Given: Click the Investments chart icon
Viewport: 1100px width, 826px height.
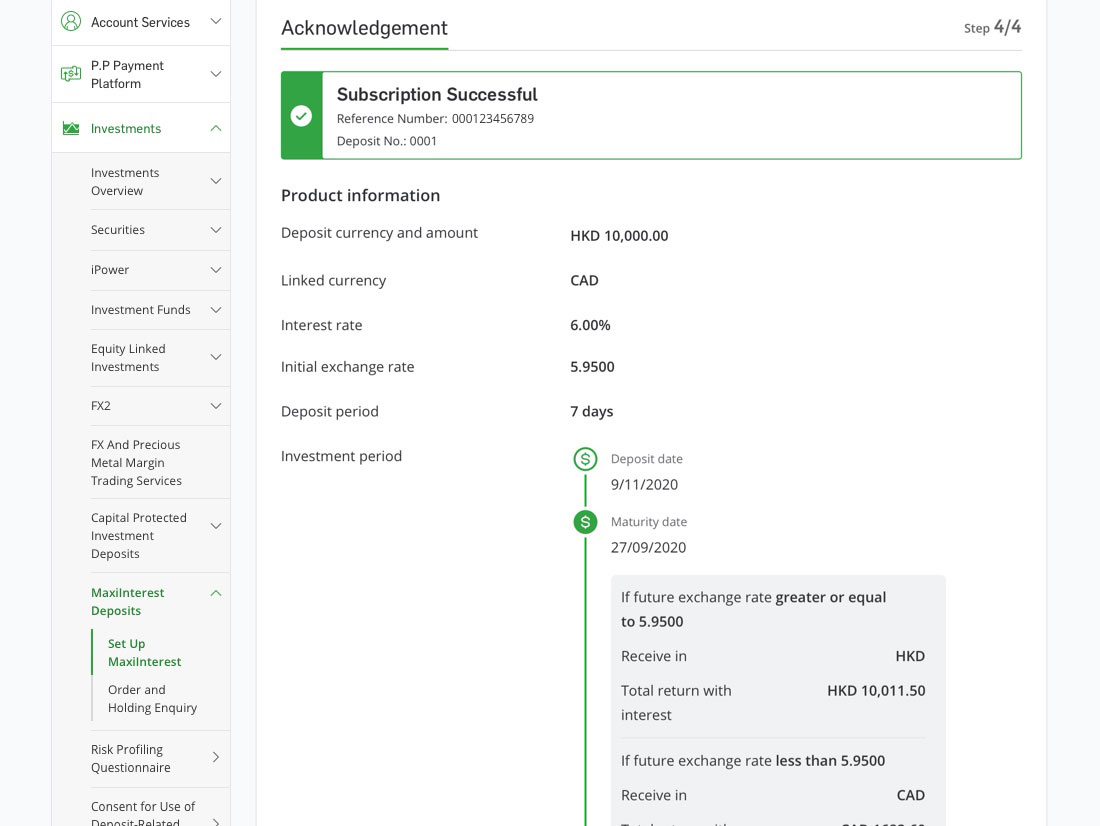Looking at the screenshot, I should [x=71, y=129].
